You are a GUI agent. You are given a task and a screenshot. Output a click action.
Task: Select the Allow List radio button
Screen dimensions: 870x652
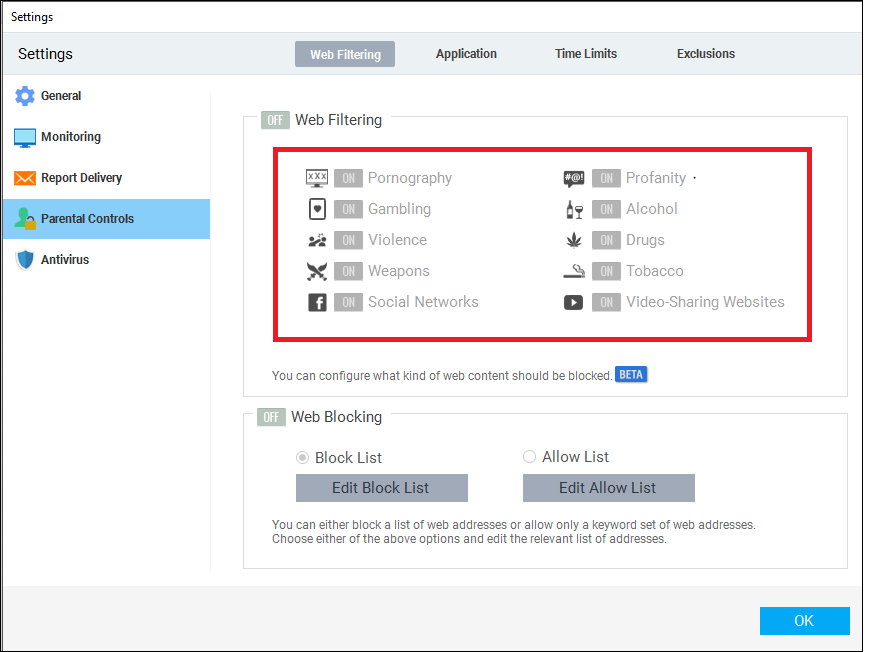[529, 457]
